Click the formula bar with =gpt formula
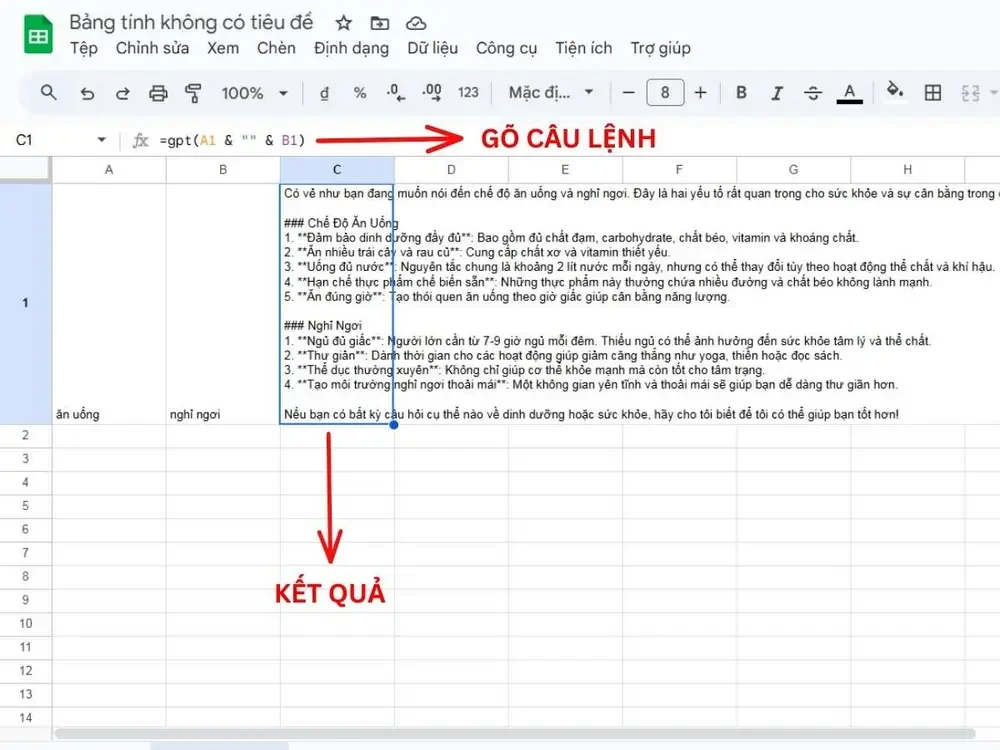This screenshot has width=1000, height=750. click(x=232, y=140)
